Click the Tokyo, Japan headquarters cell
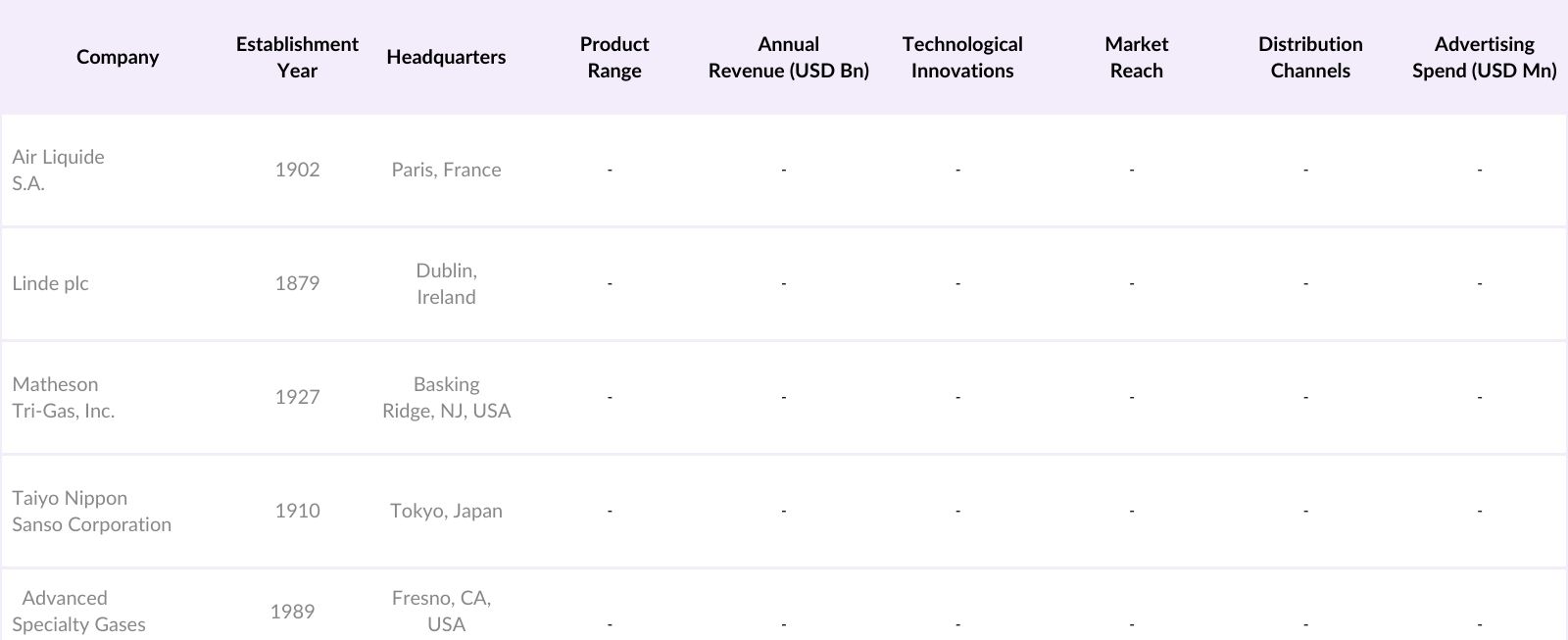The height and width of the screenshot is (640, 1568). (446, 511)
